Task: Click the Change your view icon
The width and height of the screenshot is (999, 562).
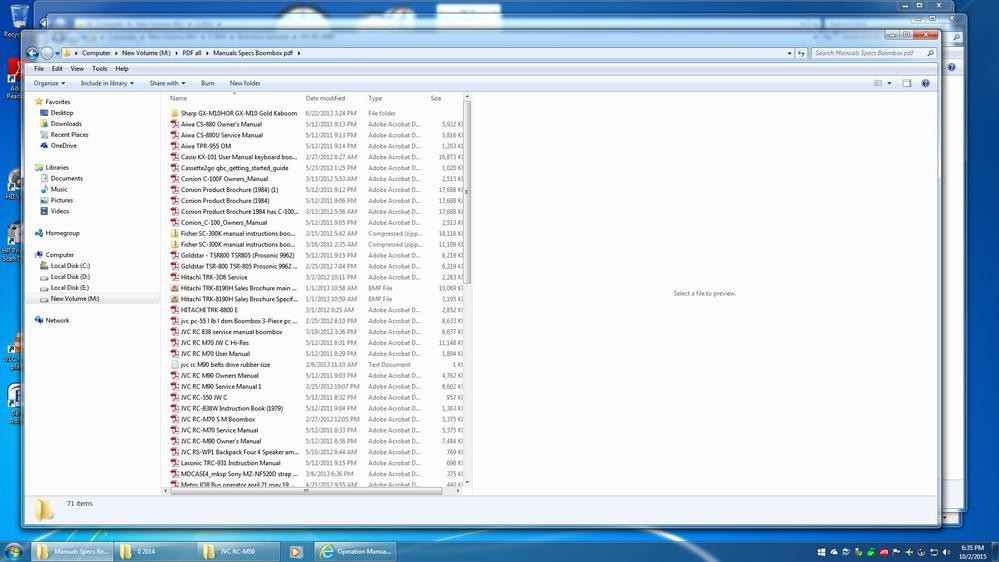Action: tap(878, 83)
